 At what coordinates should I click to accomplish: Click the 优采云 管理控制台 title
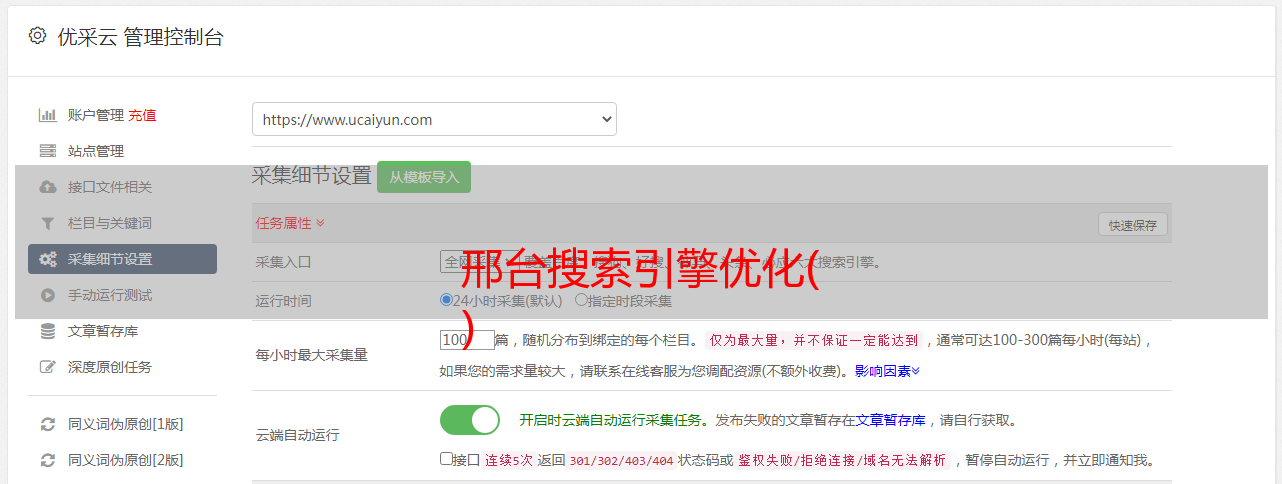point(140,37)
